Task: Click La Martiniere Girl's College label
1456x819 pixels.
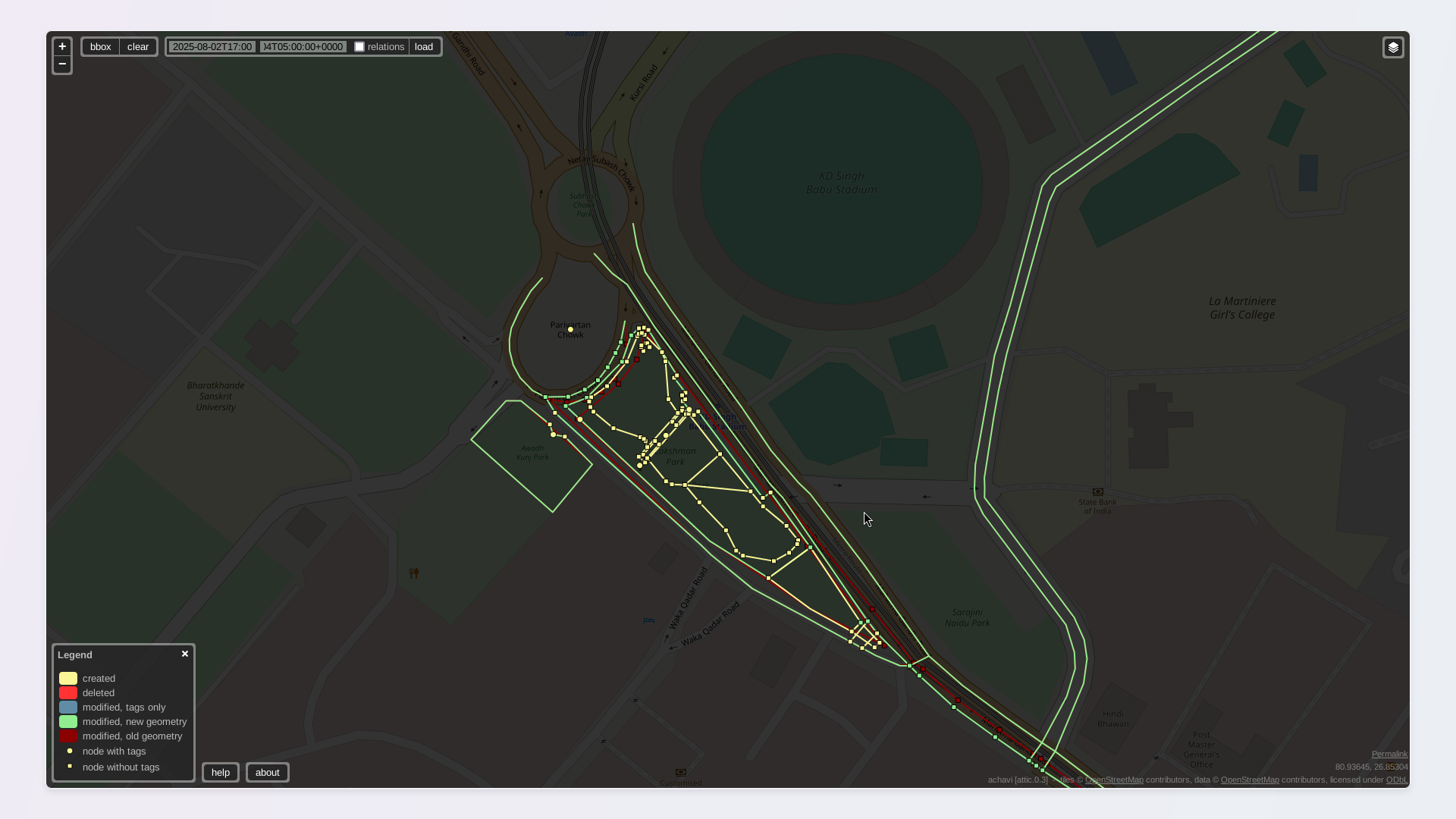Action: pyautogui.click(x=1242, y=308)
